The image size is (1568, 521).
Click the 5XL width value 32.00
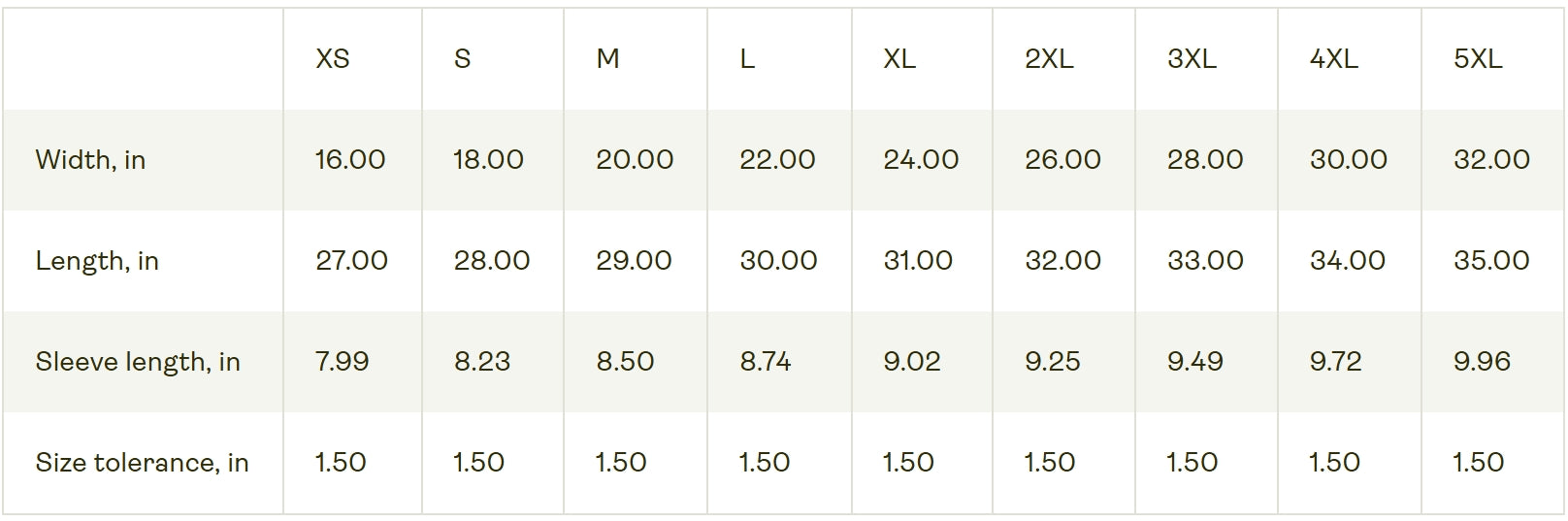(x=1491, y=160)
